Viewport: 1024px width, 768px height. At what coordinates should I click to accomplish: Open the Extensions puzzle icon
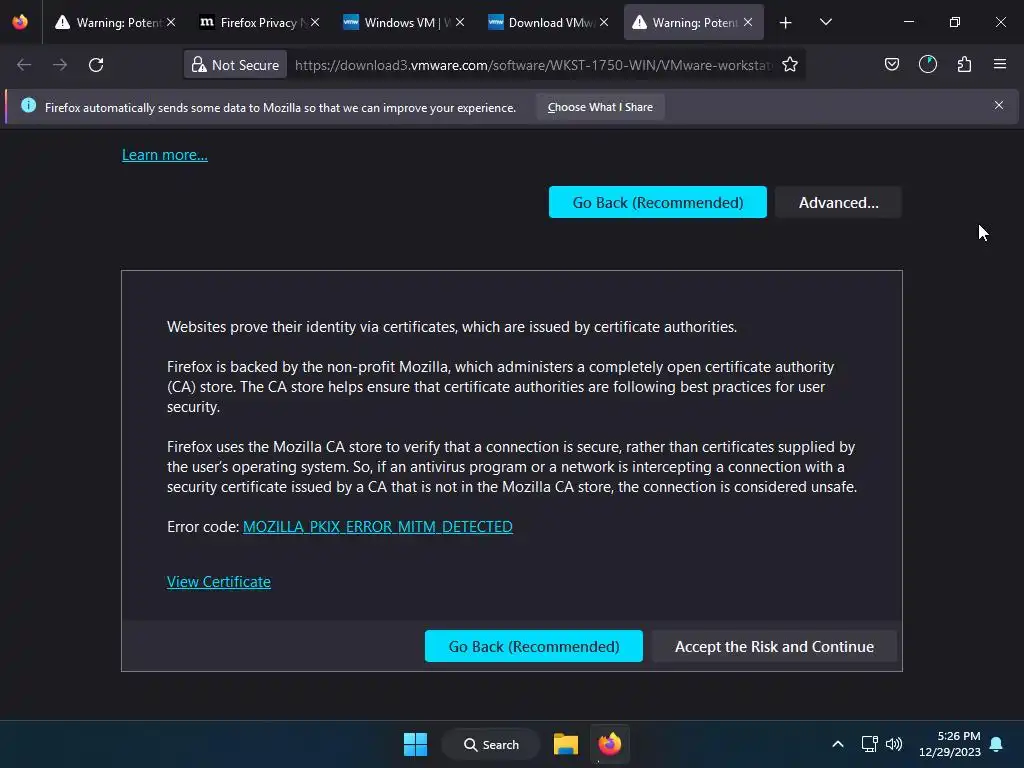964,64
